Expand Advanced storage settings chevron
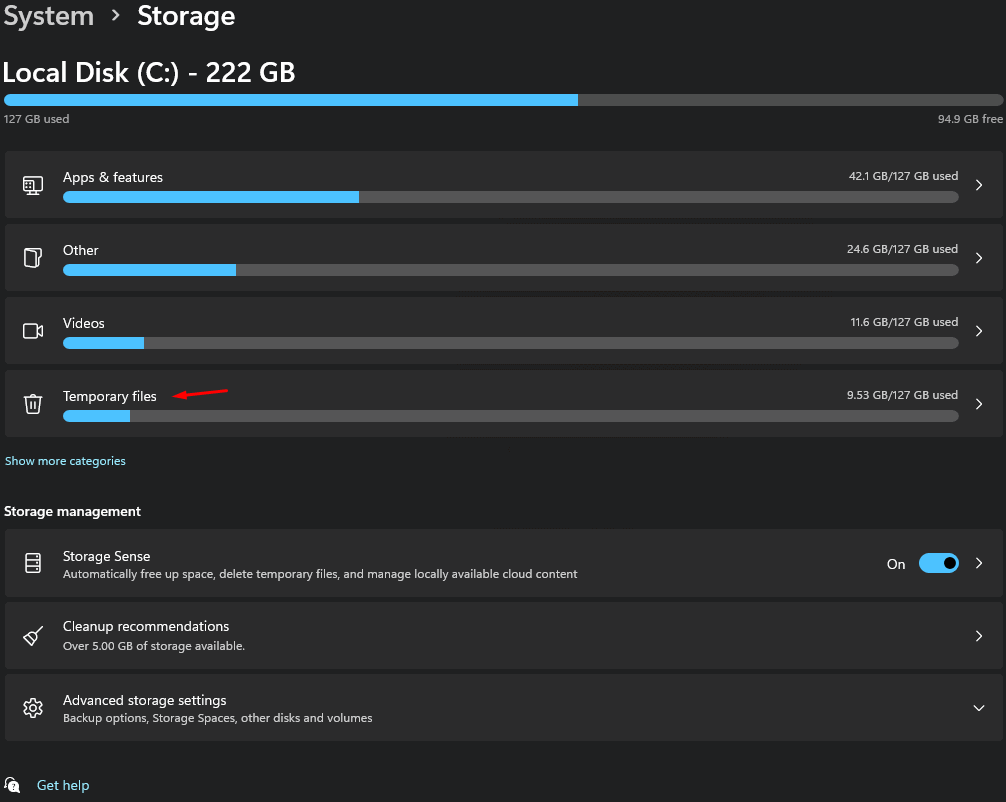1006x802 pixels. 979,708
